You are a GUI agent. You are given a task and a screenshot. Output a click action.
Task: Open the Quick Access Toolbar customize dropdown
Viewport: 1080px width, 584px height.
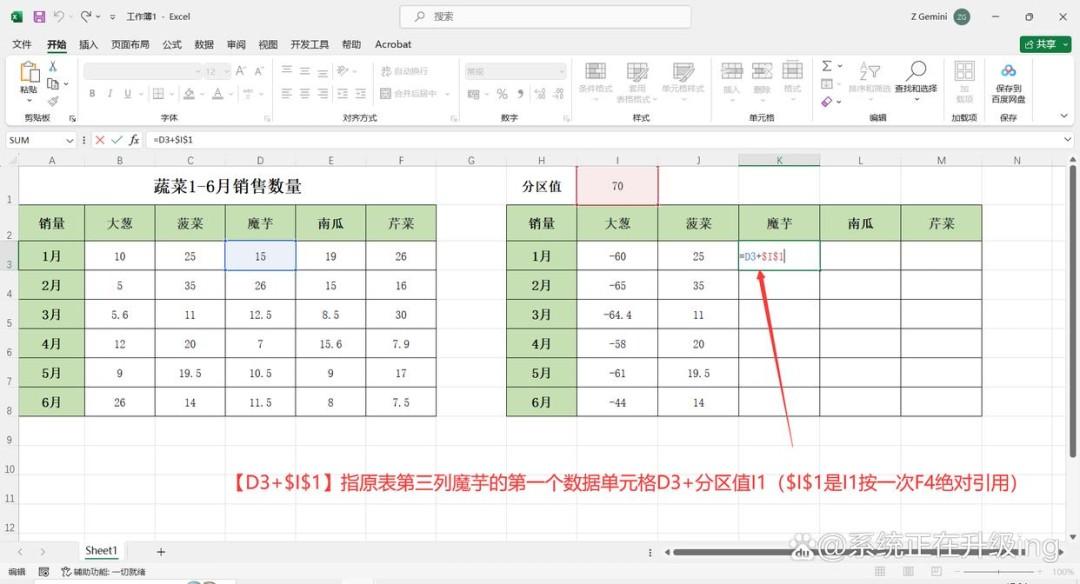112,17
